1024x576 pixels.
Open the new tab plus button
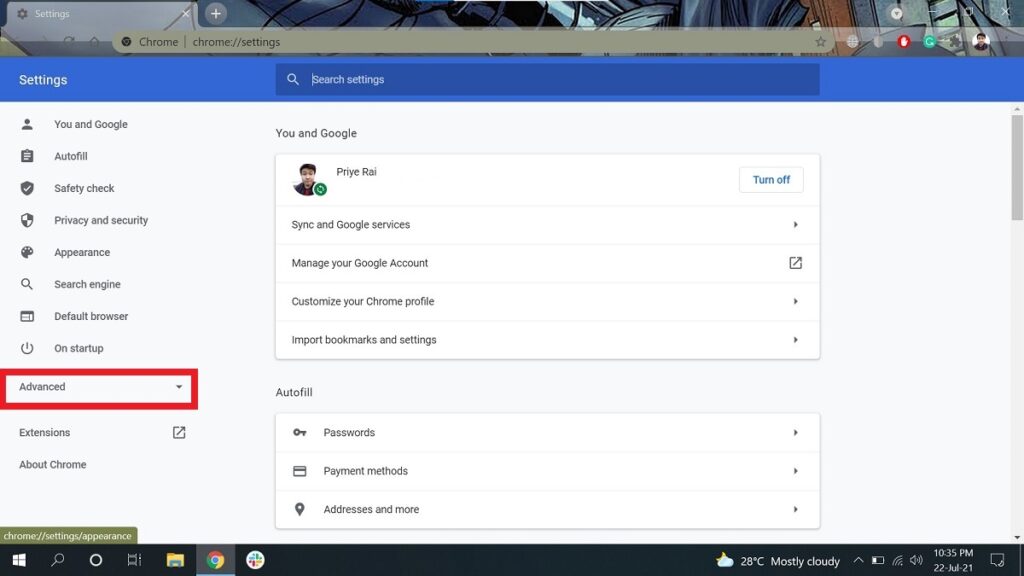(216, 14)
